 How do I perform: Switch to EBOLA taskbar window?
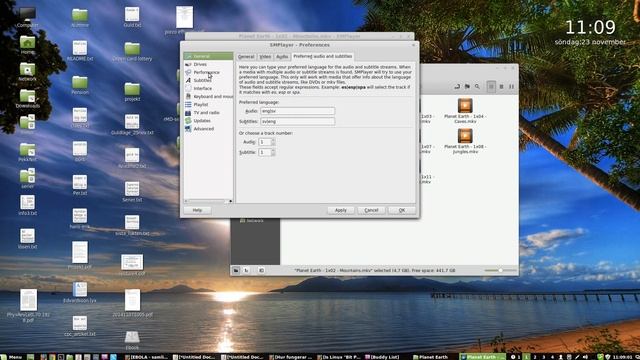[147, 357]
